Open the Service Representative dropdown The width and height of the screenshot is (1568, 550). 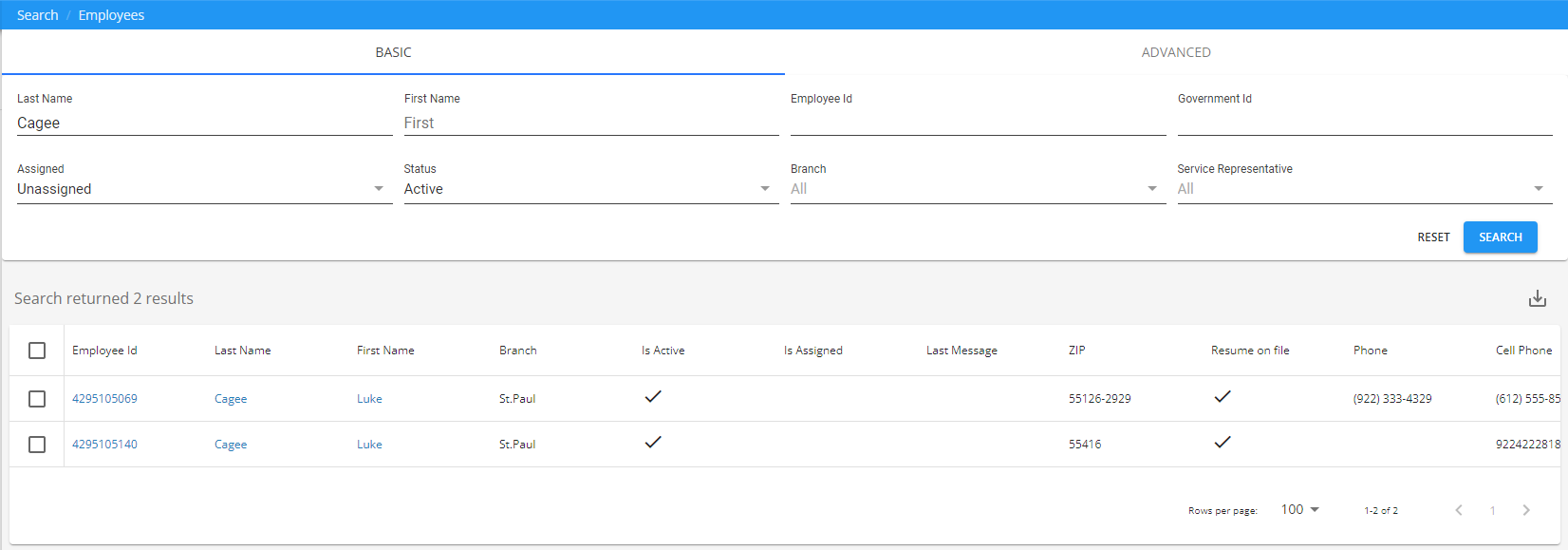1364,189
